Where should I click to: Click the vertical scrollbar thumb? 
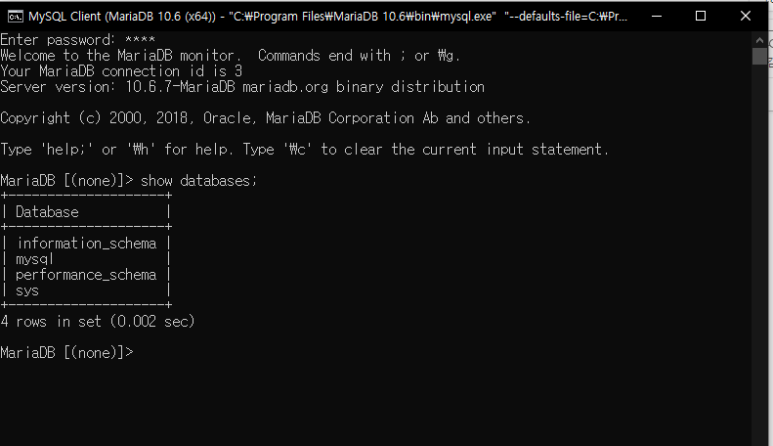click(759, 56)
